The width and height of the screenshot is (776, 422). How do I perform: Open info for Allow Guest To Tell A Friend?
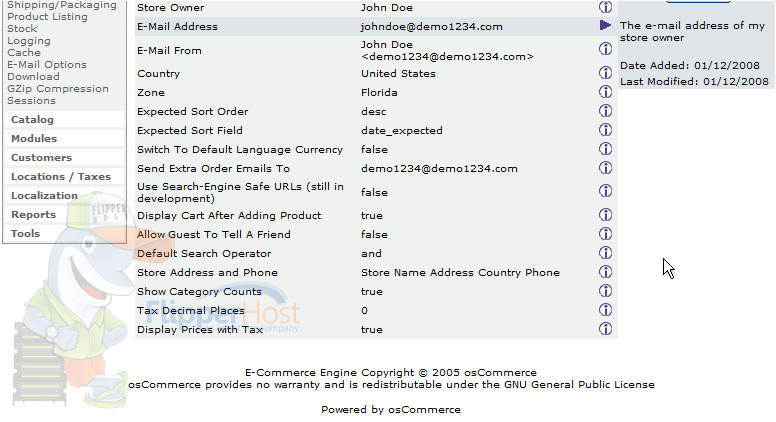(x=605, y=234)
